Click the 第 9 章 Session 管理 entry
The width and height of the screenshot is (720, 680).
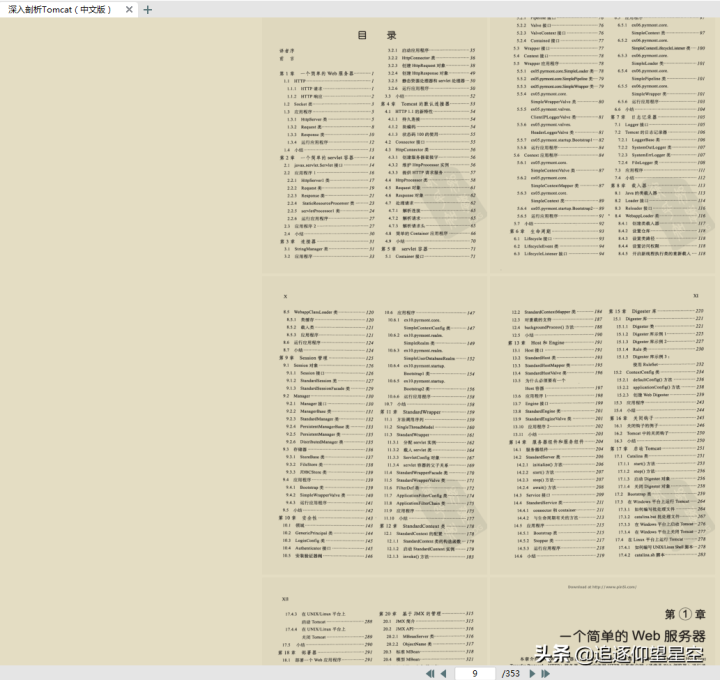(x=326, y=358)
